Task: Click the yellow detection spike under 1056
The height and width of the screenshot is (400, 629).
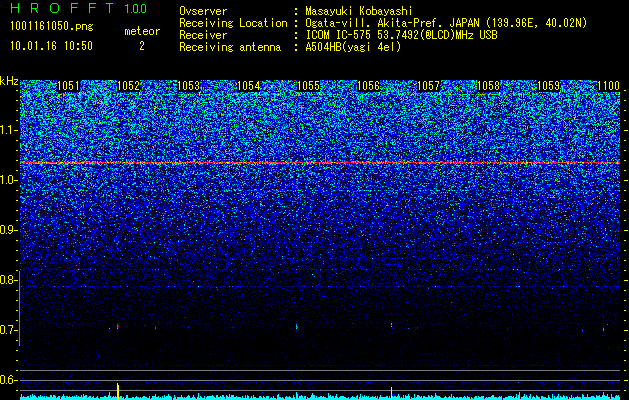Action: (x=391, y=393)
